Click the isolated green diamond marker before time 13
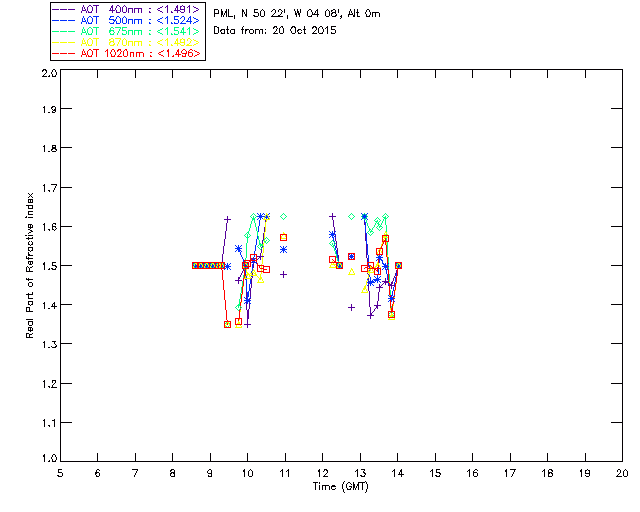640x512 pixels. 351,216
